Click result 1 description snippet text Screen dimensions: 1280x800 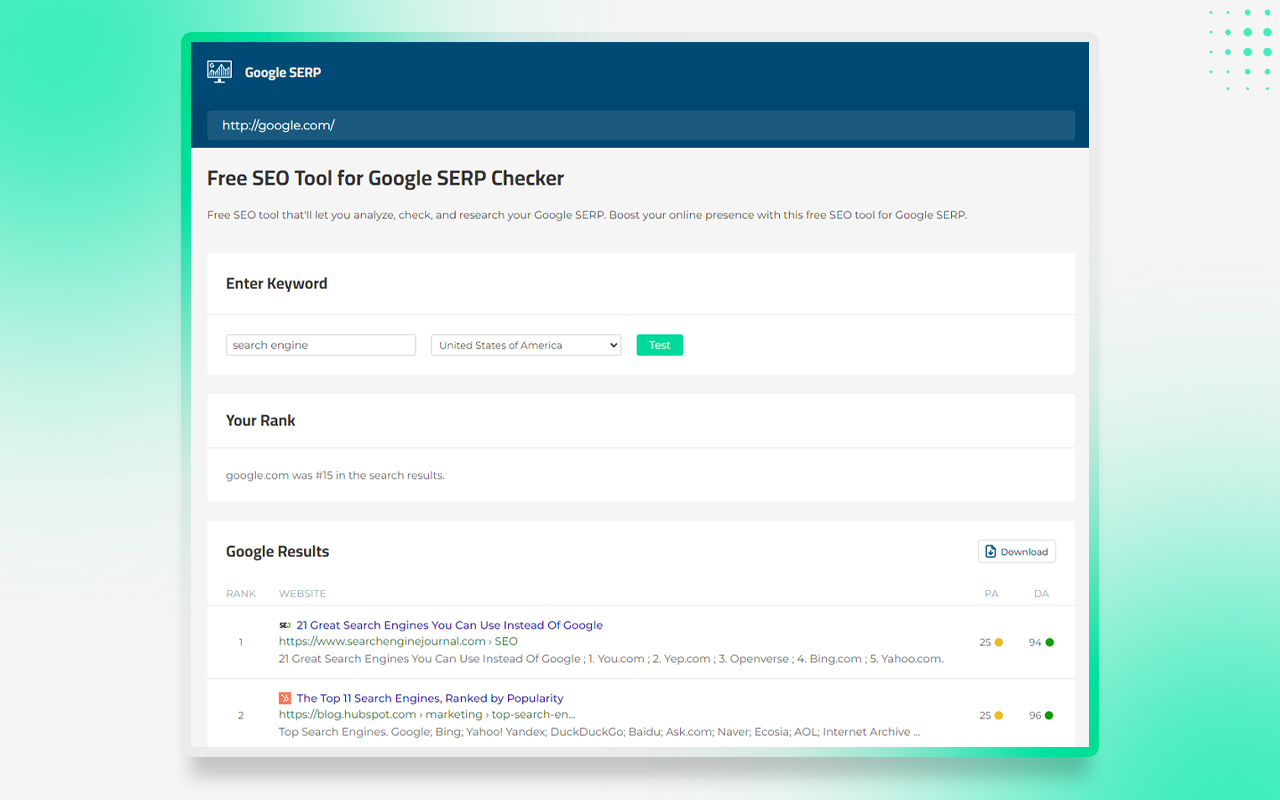click(x=611, y=659)
